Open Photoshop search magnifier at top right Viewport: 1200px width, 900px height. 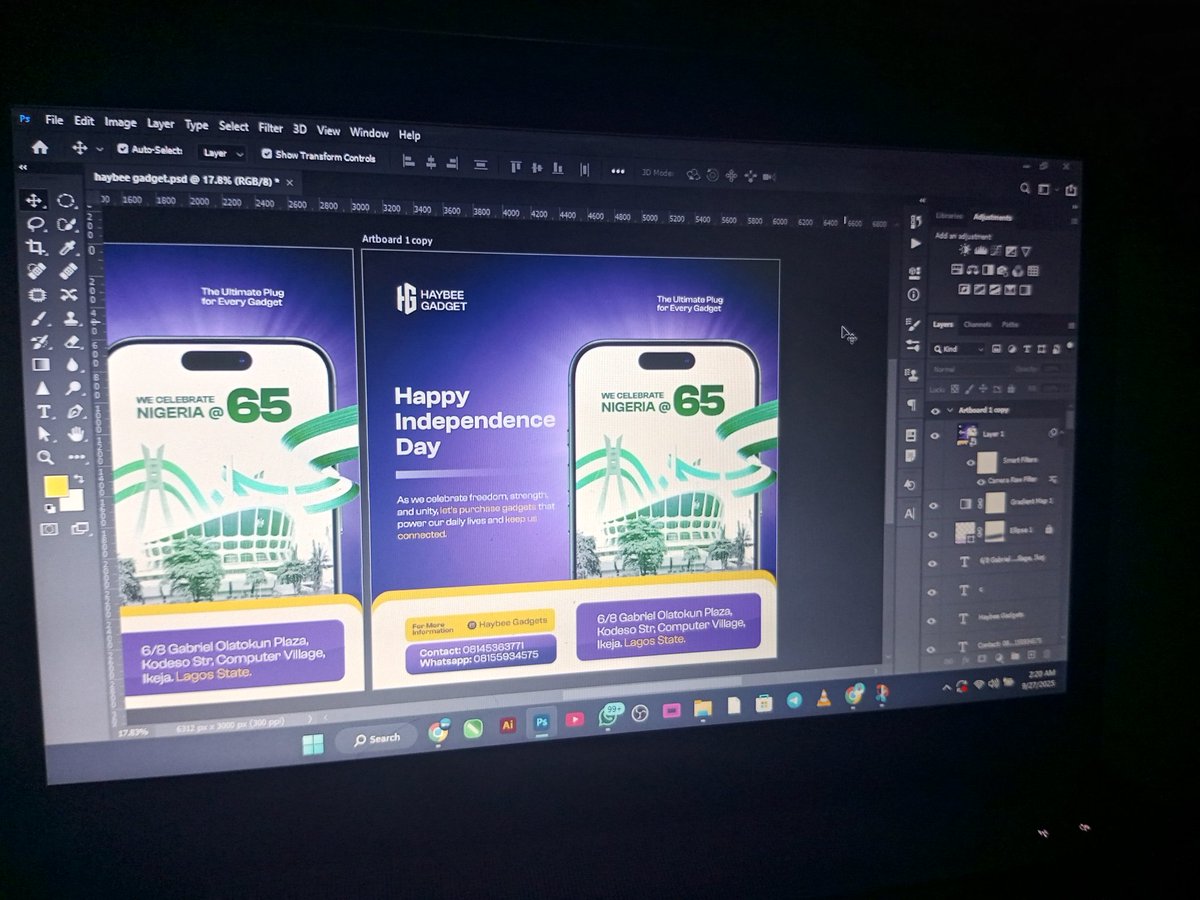[1025, 188]
